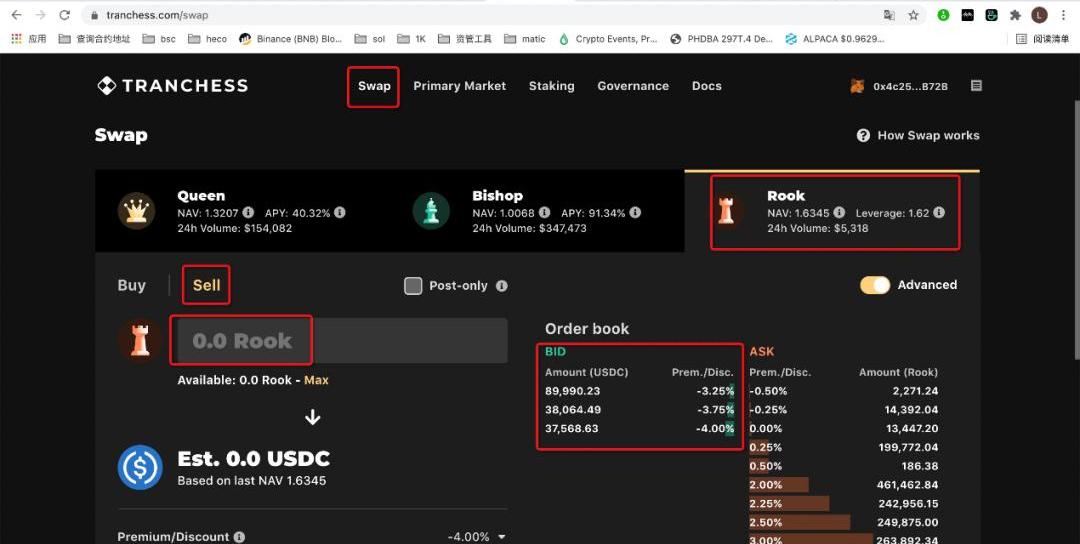This screenshot has width=1080, height=544.
Task: Focus the 0.0 Rook amount field
Action: tap(342, 340)
